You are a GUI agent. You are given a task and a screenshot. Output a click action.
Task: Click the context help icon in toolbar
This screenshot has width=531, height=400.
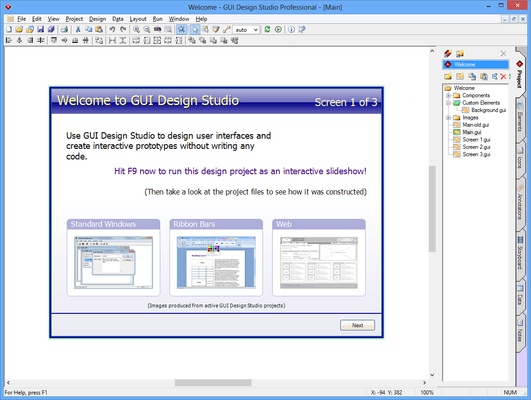tap(302, 29)
